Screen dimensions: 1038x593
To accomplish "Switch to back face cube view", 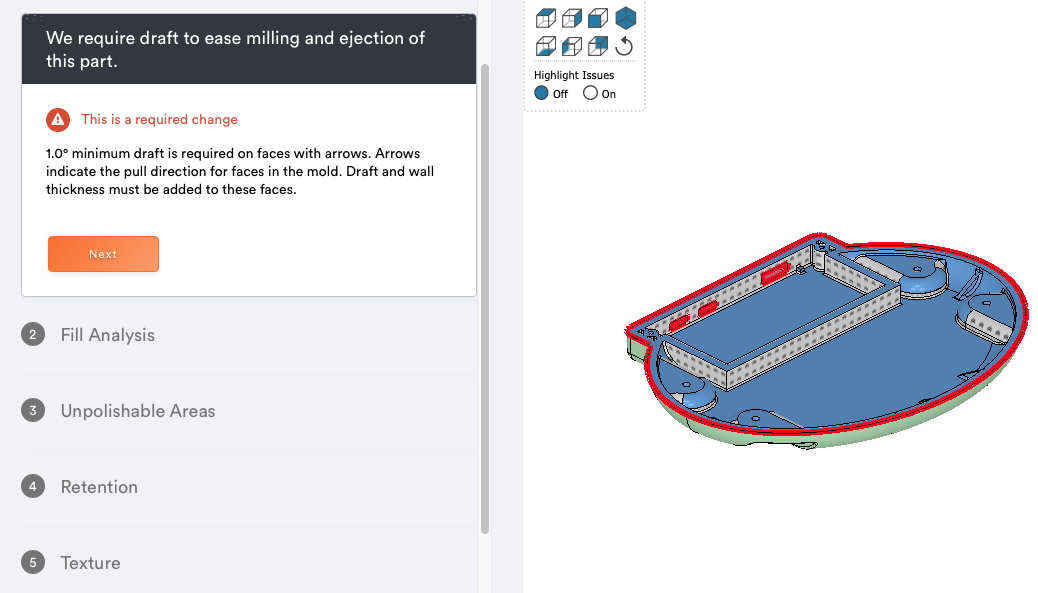I will 598,46.
